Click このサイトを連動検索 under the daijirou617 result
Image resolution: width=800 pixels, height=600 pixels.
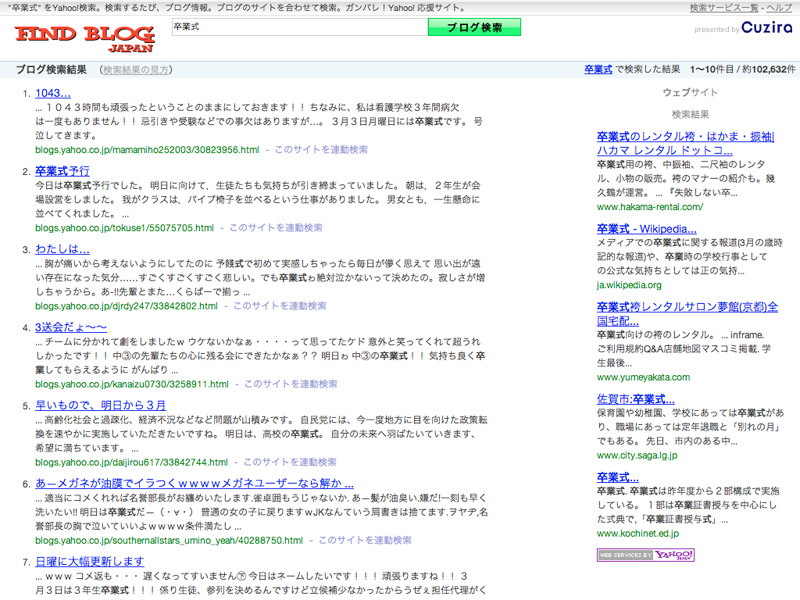coord(291,462)
